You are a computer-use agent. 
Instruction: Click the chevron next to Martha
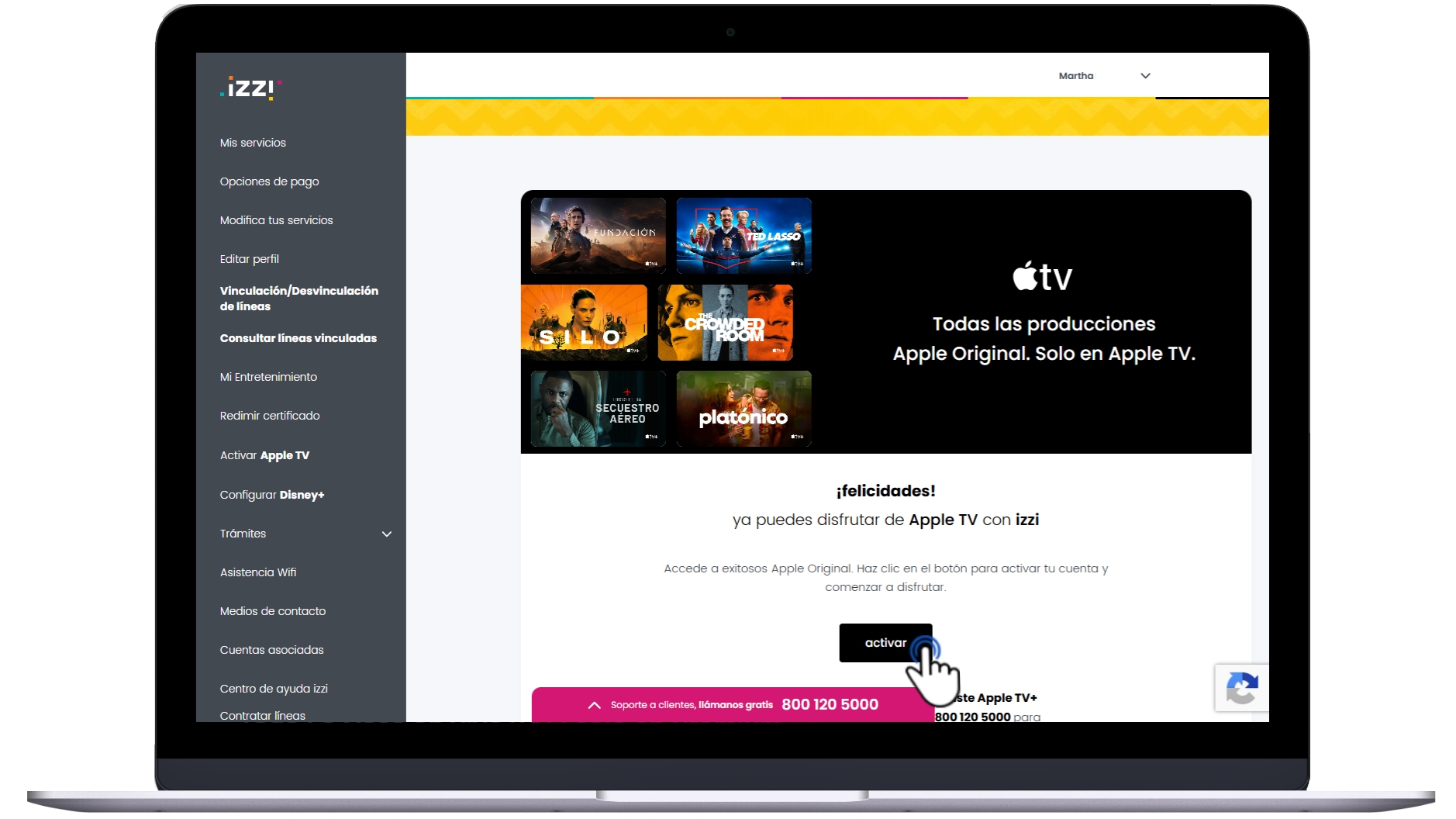click(x=1145, y=76)
